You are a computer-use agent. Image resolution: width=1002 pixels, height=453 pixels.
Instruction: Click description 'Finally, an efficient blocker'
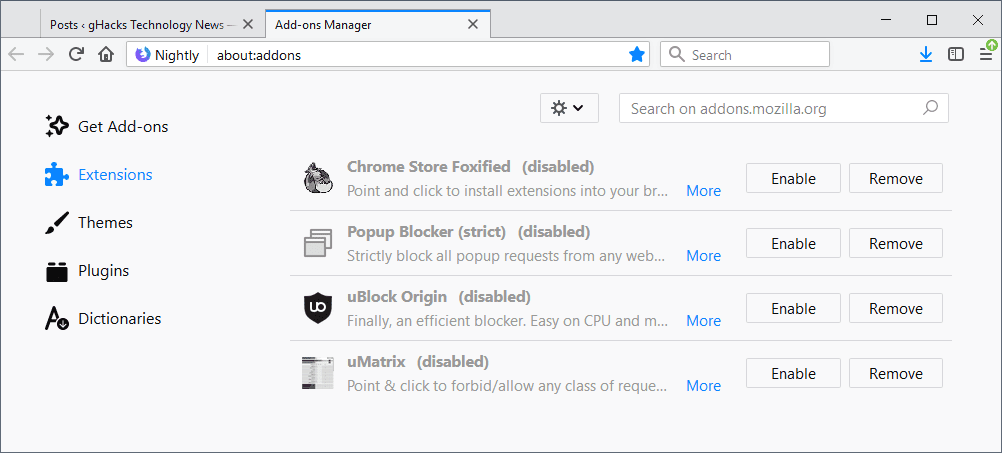(507, 321)
